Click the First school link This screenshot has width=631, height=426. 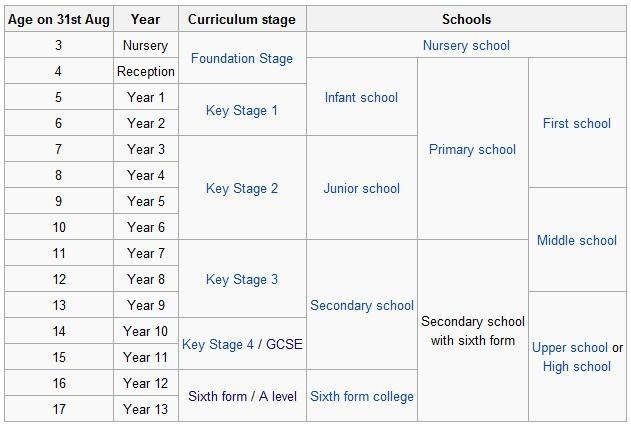pos(577,123)
